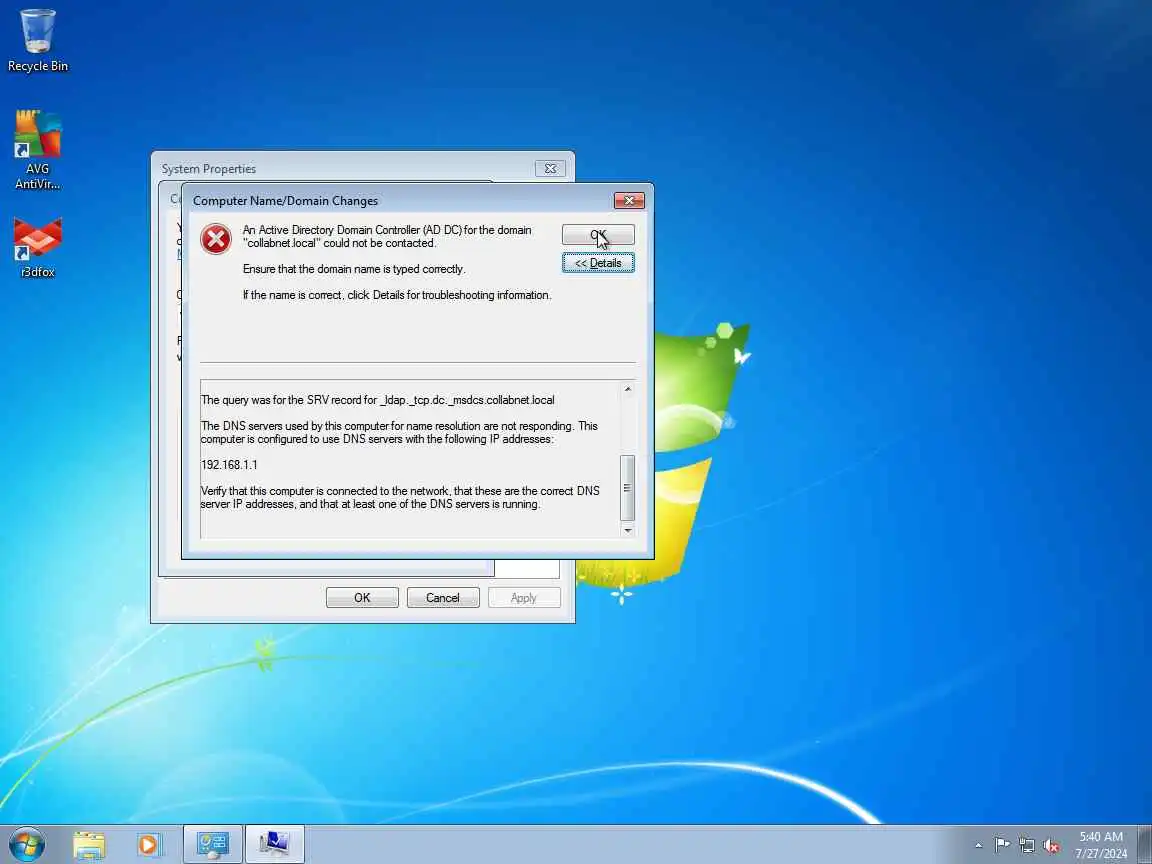Switch to System Properties taskbar item
The width and height of the screenshot is (1152, 864).
tap(274, 845)
